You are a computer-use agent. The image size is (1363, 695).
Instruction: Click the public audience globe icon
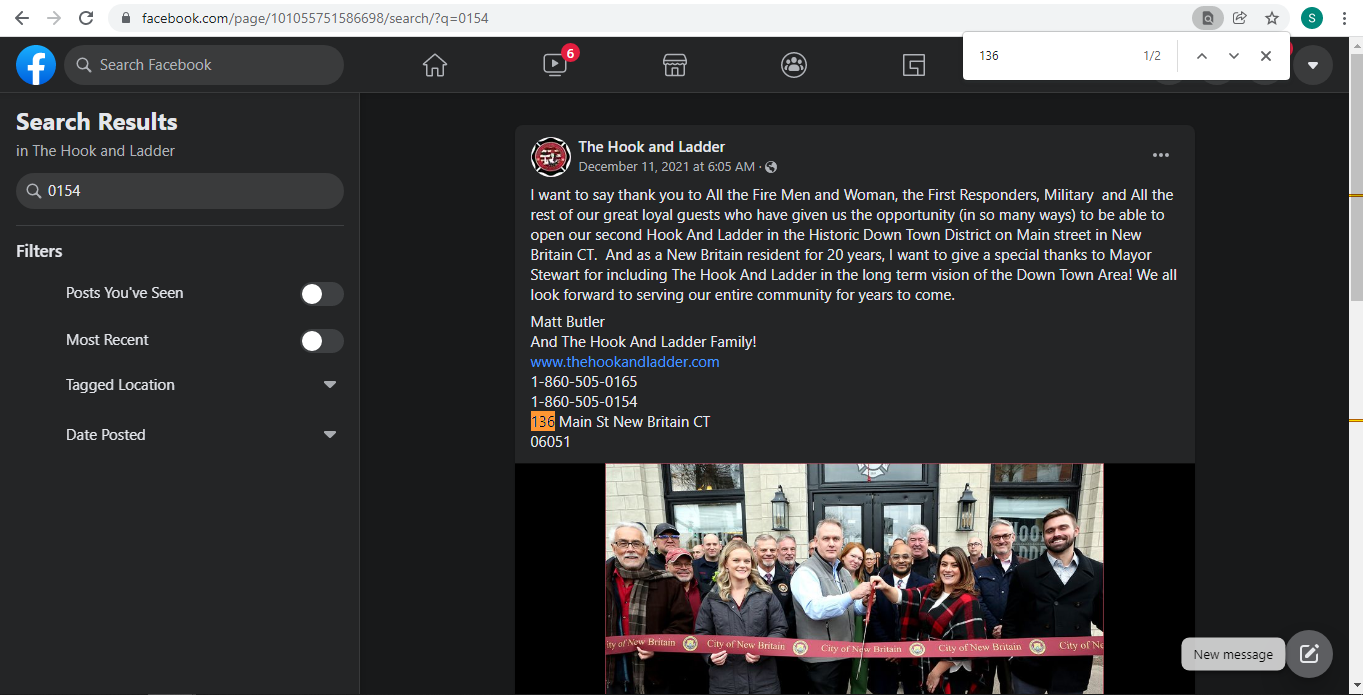771,167
